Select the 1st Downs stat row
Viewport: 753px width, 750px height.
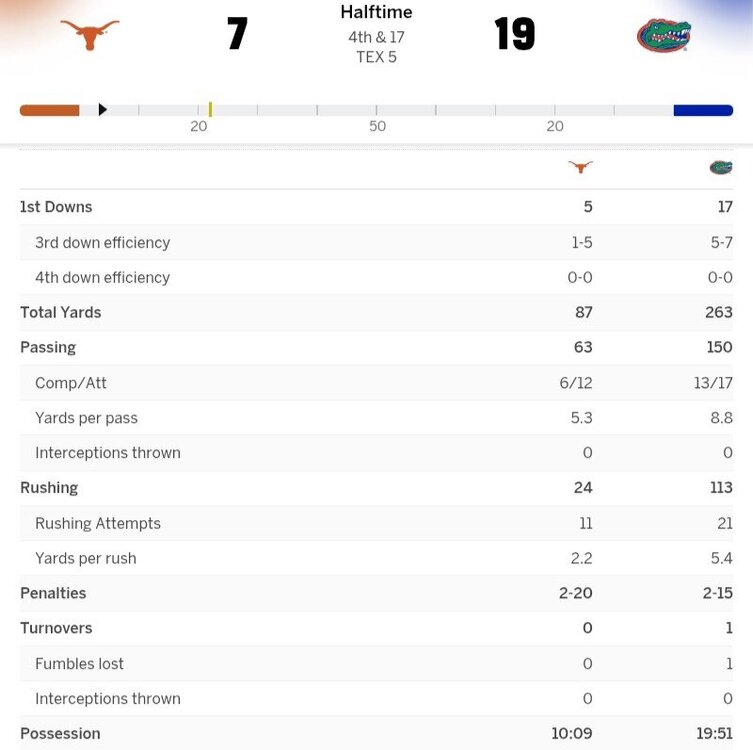pos(56,207)
